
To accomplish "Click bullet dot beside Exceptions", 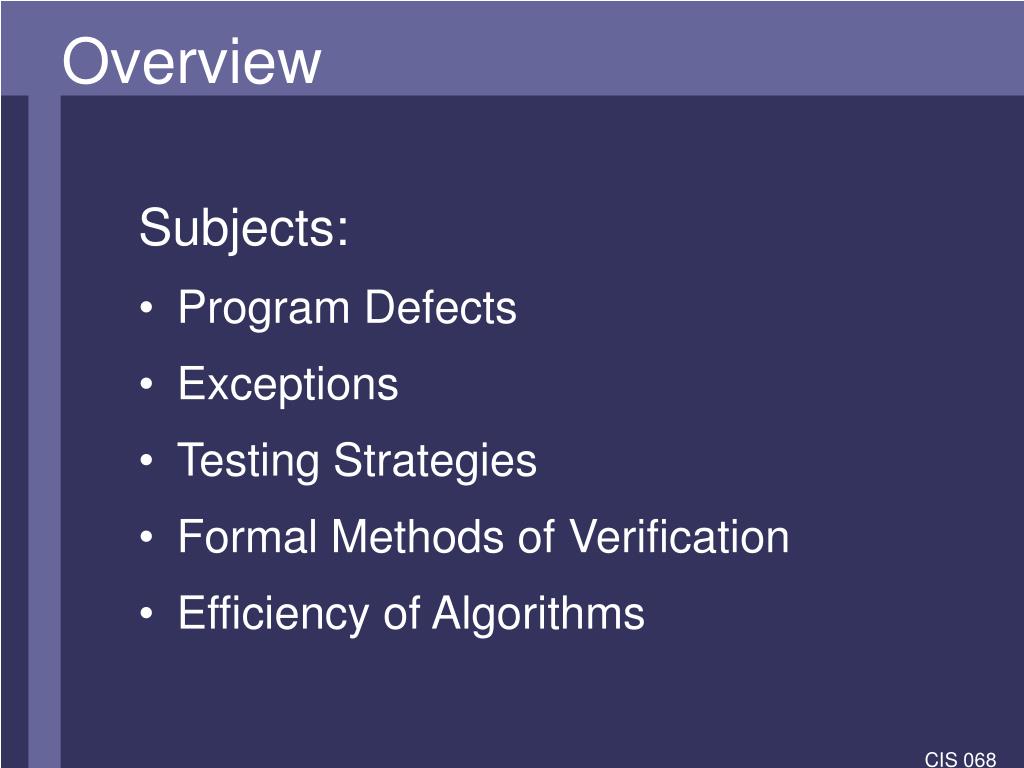I will 146,384.
